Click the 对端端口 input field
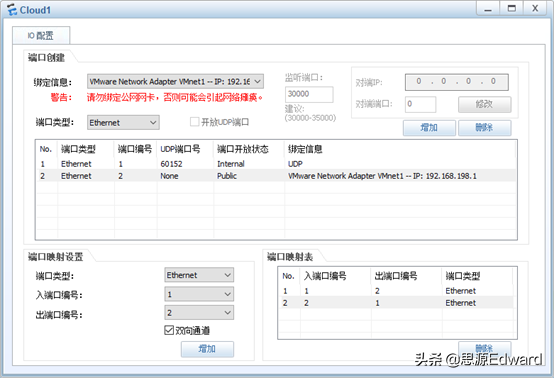The height and width of the screenshot is (378, 554). [420, 104]
